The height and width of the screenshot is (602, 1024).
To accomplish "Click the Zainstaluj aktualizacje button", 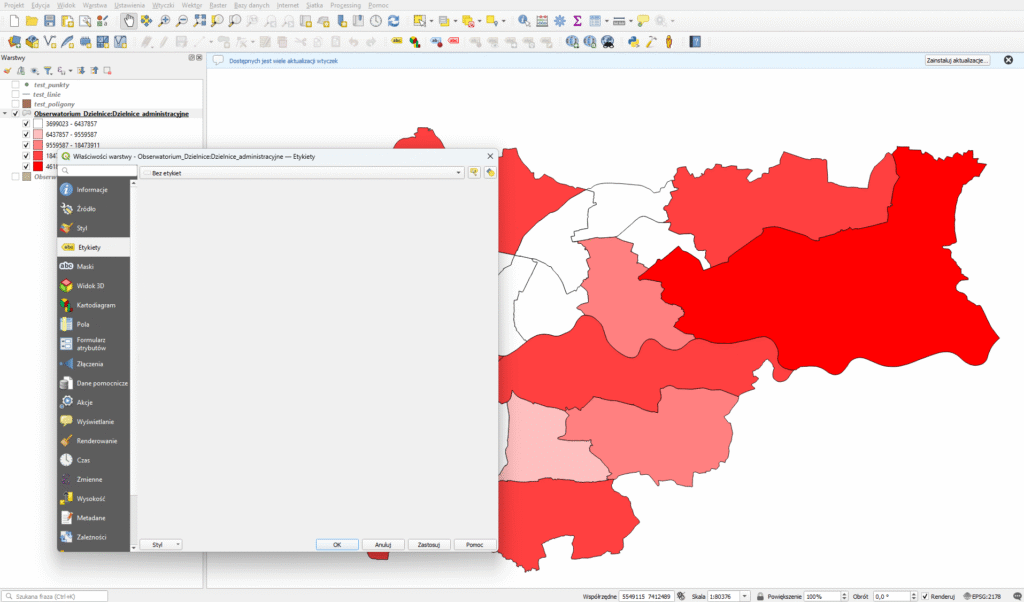I will 957,60.
